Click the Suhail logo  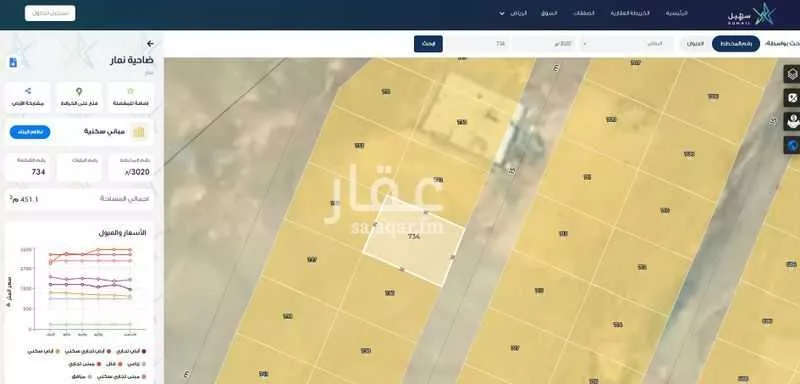point(752,14)
